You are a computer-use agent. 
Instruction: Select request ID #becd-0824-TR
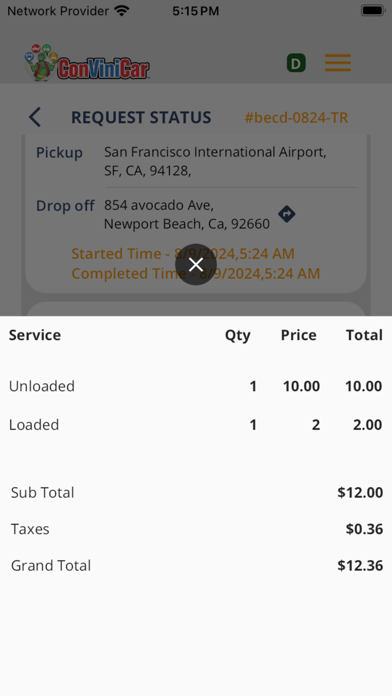(x=296, y=118)
